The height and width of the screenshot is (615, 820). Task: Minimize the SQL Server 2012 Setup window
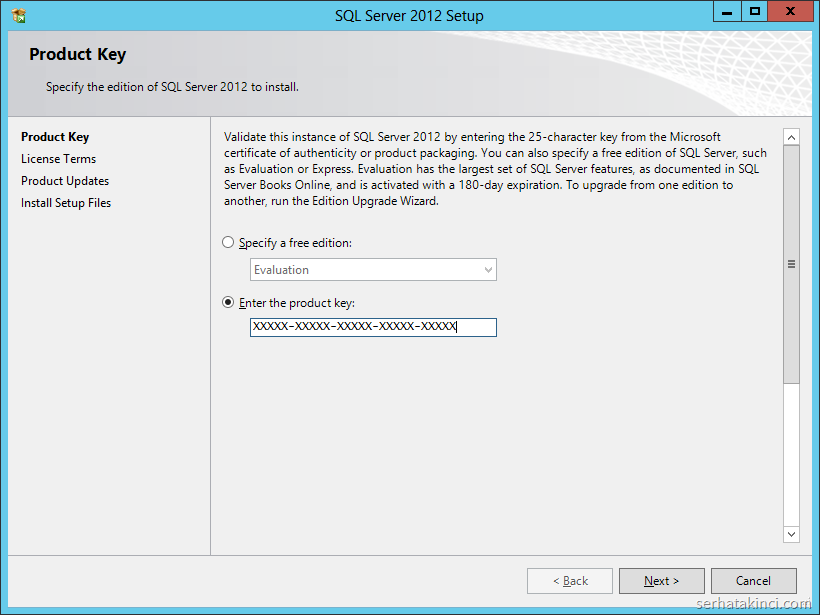click(x=727, y=12)
